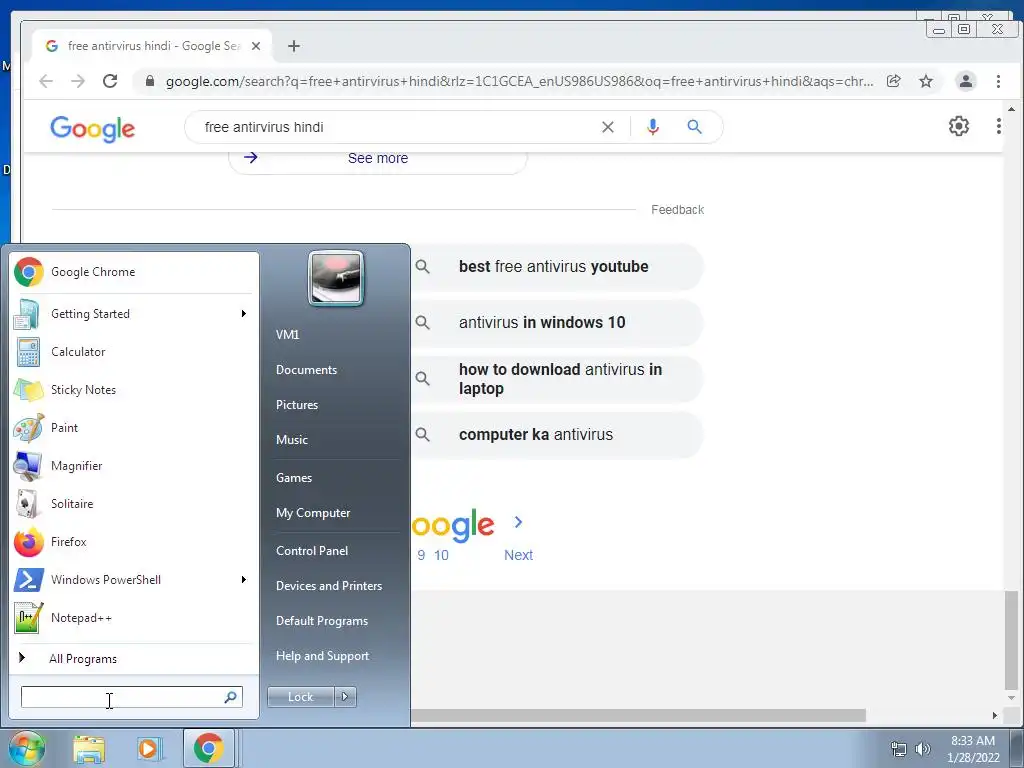Open Documents from the Start menu
The image size is (1024, 768).
click(x=306, y=370)
